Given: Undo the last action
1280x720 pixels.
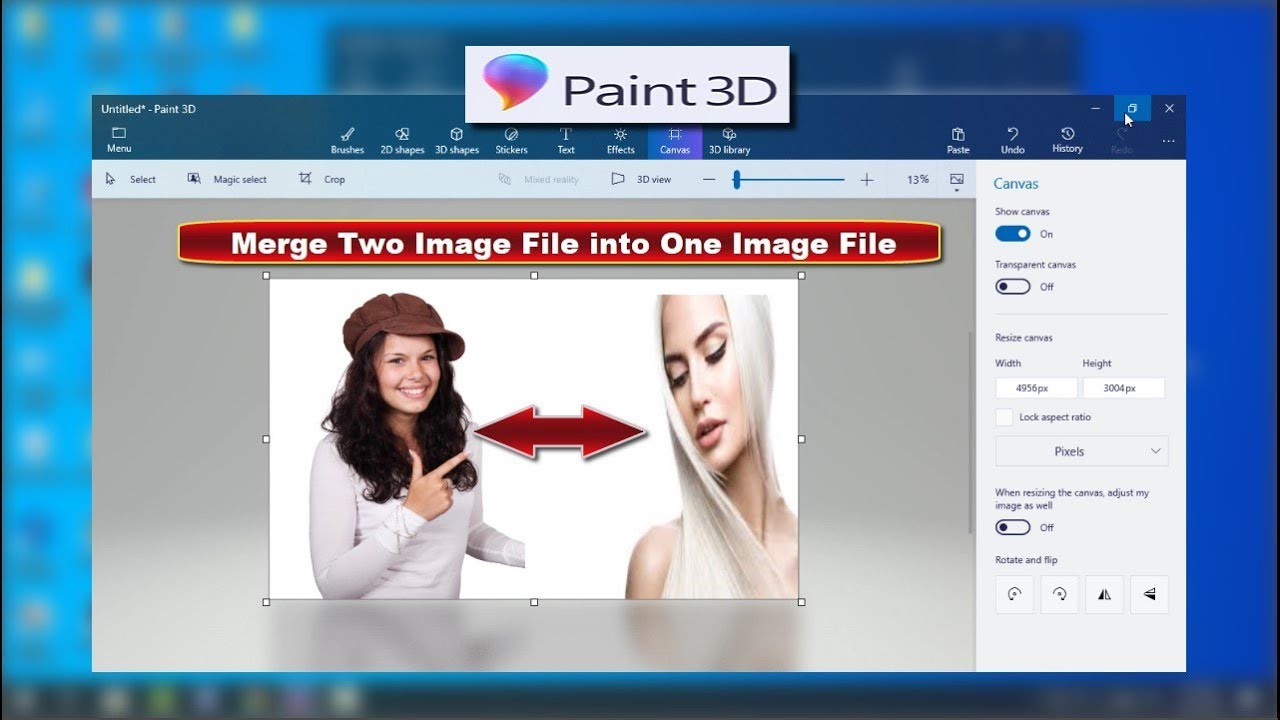Looking at the screenshot, I should click(1013, 140).
